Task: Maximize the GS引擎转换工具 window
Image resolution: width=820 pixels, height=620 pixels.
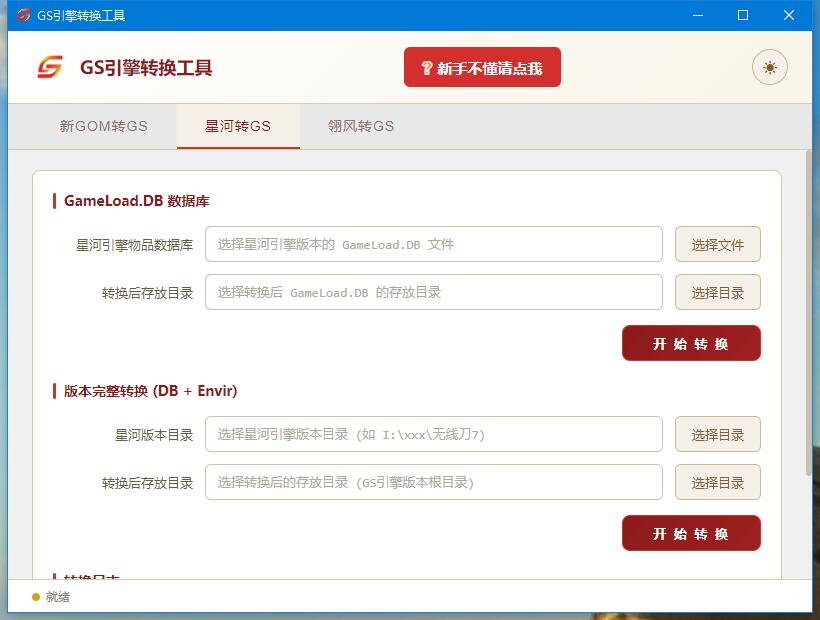Action: [x=743, y=15]
